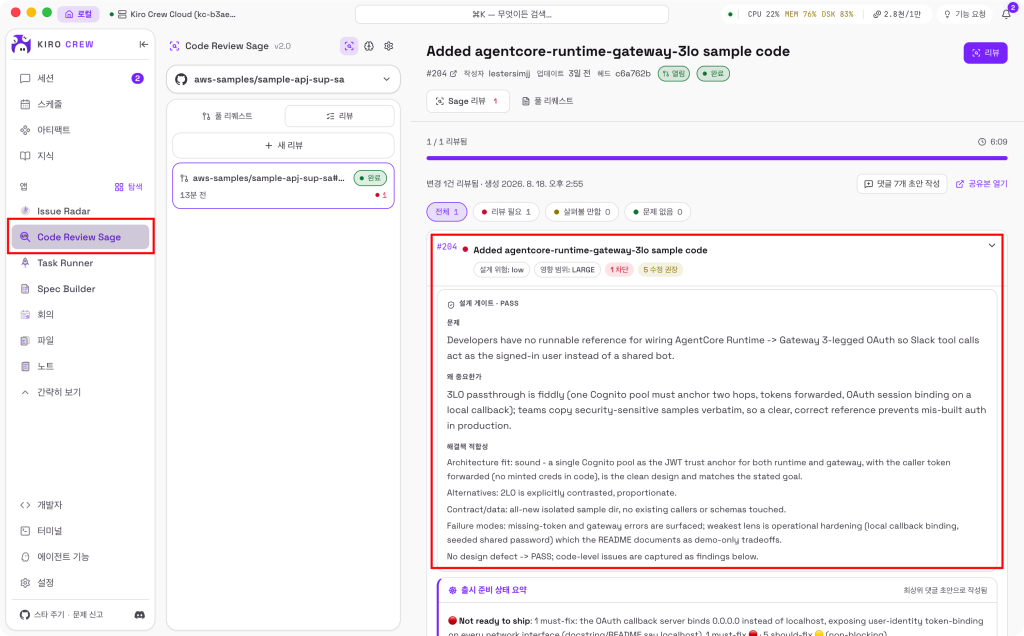Click the review progress bar

[716, 157]
